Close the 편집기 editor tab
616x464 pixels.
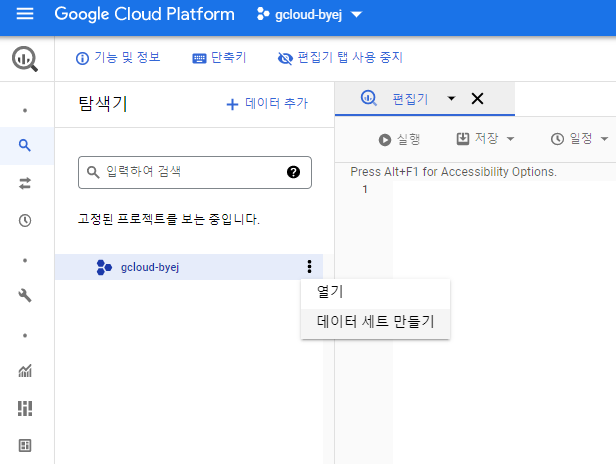point(477,98)
